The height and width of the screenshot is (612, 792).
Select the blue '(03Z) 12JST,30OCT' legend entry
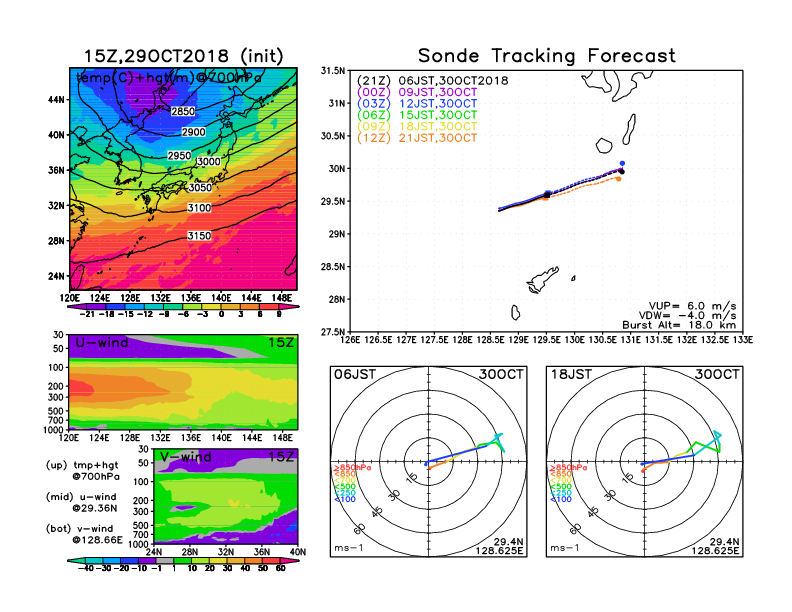click(x=417, y=104)
